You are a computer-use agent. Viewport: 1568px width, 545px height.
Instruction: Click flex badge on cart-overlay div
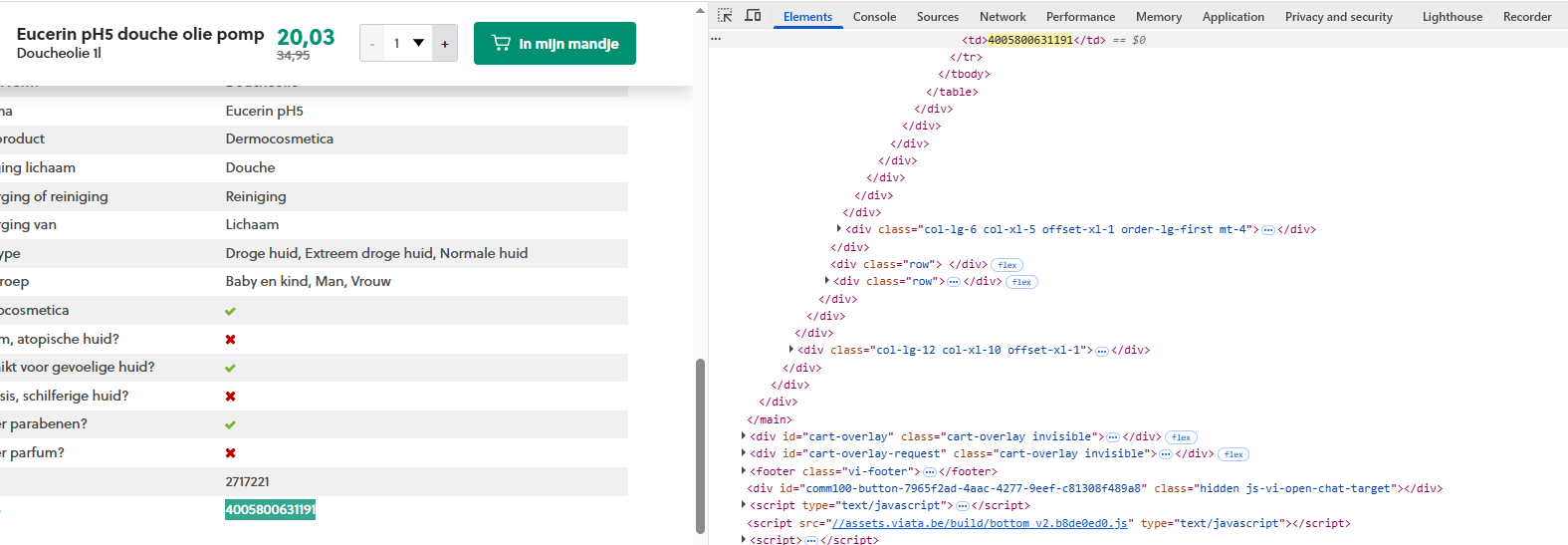point(1181,437)
